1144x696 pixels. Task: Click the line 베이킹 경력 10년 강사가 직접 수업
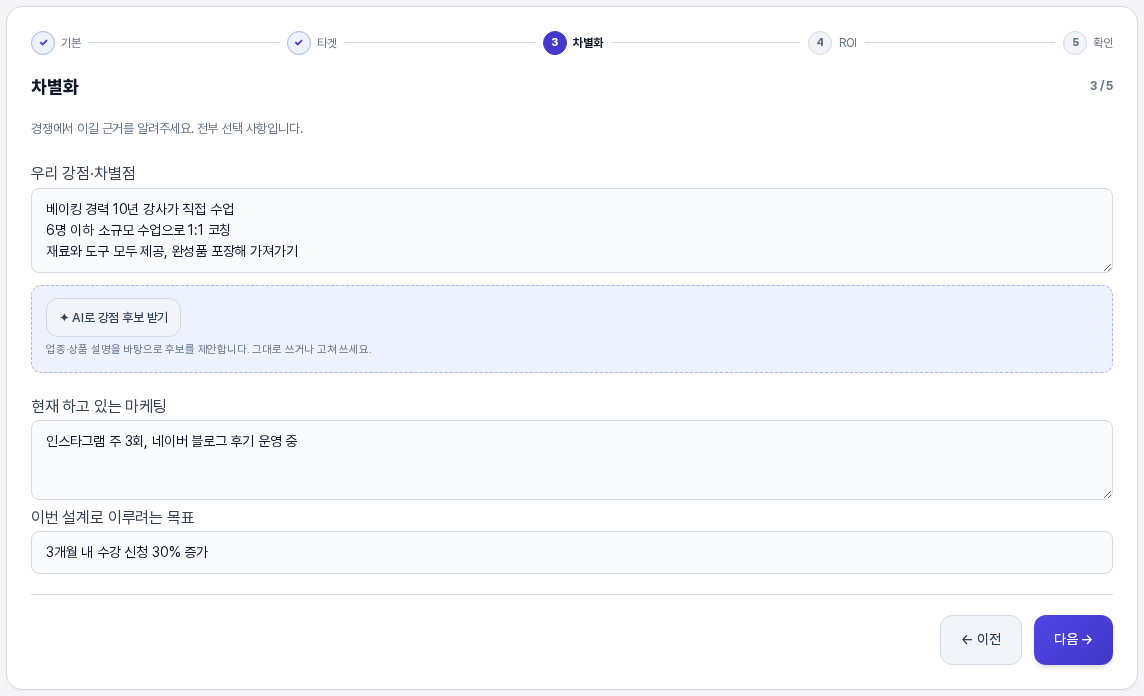coord(140,209)
